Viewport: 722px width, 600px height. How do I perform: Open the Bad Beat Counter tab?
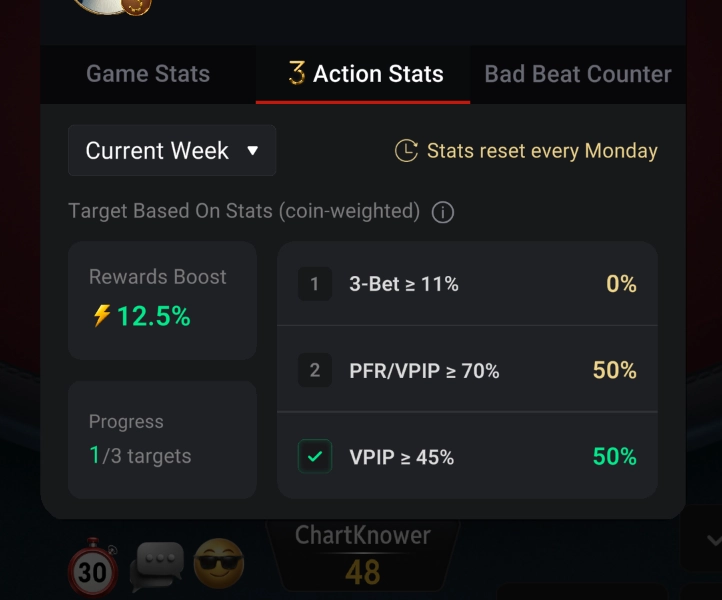click(578, 74)
